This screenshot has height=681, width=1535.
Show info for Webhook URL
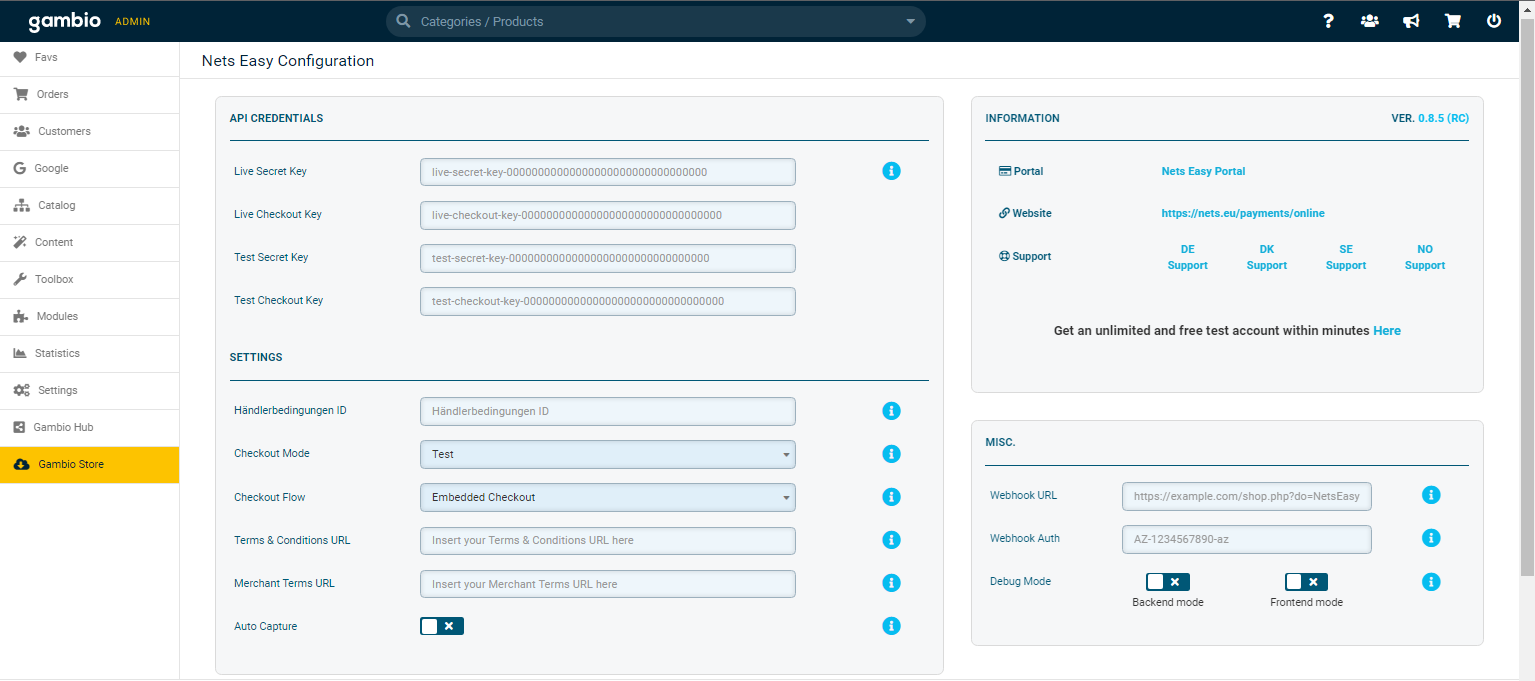tap(1431, 495)
